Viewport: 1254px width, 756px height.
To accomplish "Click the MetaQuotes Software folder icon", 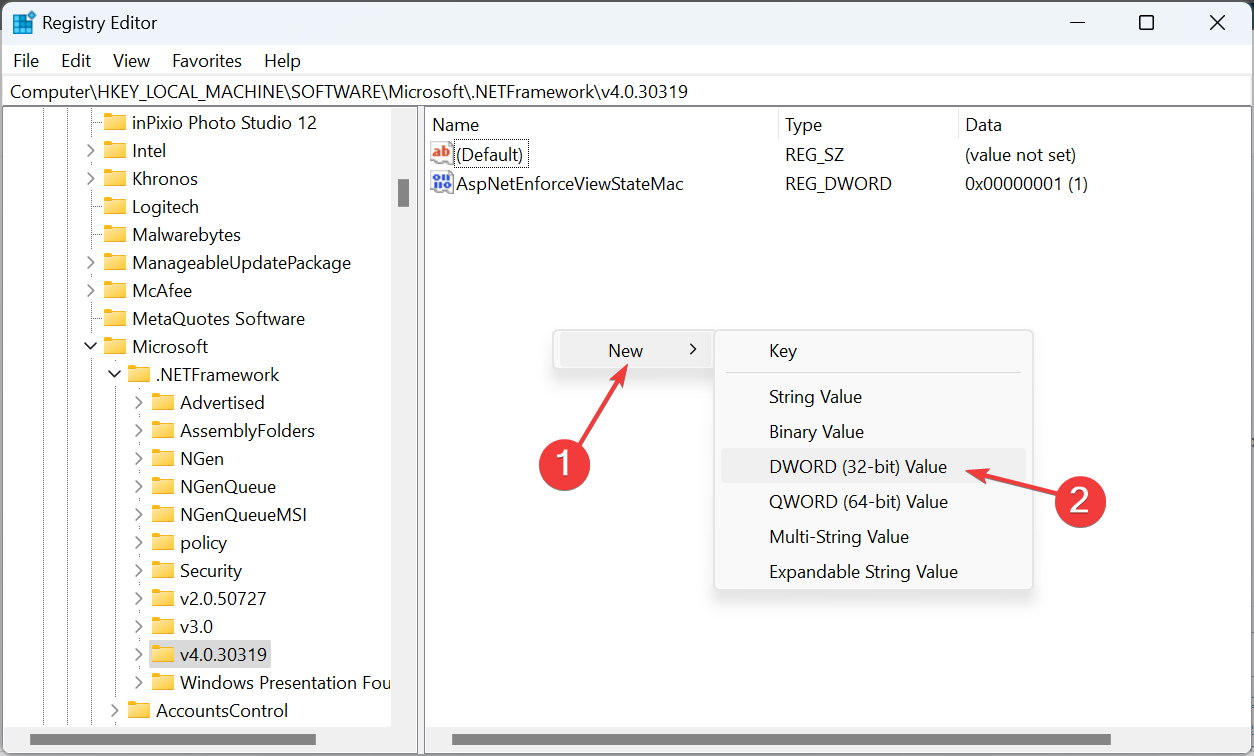I will [x=114, y=318].
